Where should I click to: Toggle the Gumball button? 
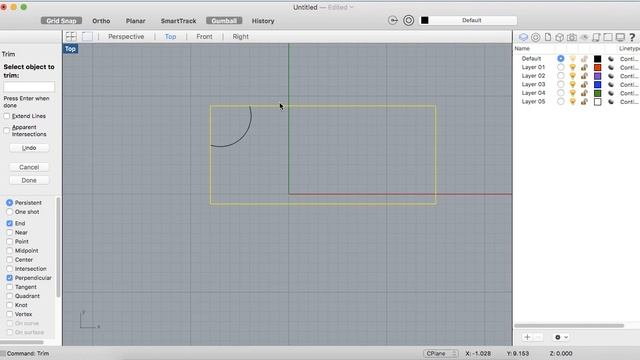(x=224, y=21)
